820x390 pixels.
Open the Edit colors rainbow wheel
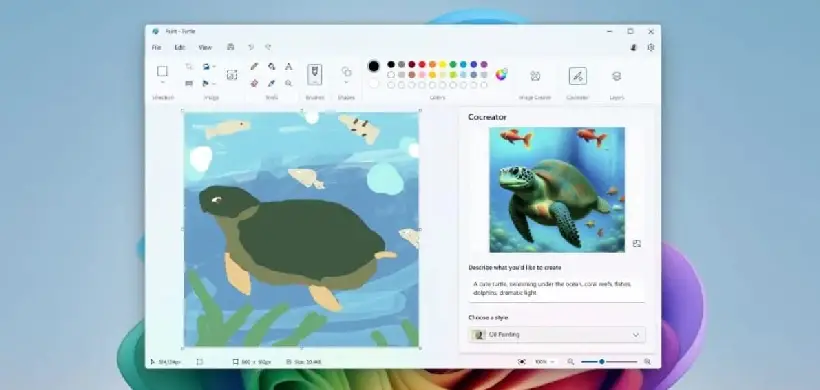tap(502, 75)
